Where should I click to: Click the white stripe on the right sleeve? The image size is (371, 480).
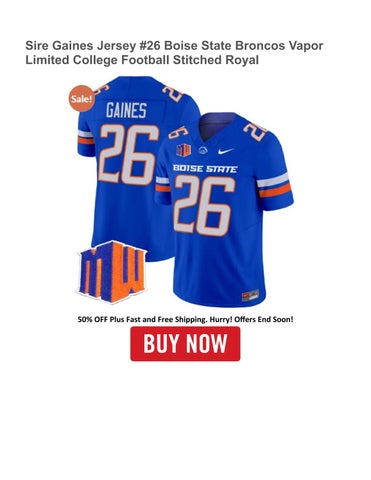pyautogui.click(x=273, y=180)
